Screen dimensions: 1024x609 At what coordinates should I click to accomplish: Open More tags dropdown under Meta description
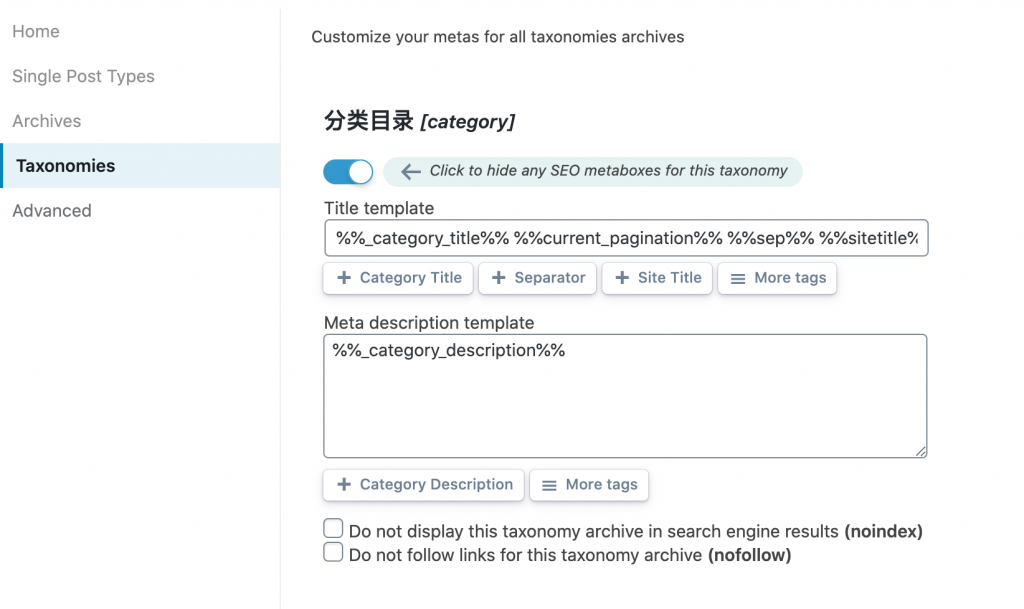[x=589, y=485]
